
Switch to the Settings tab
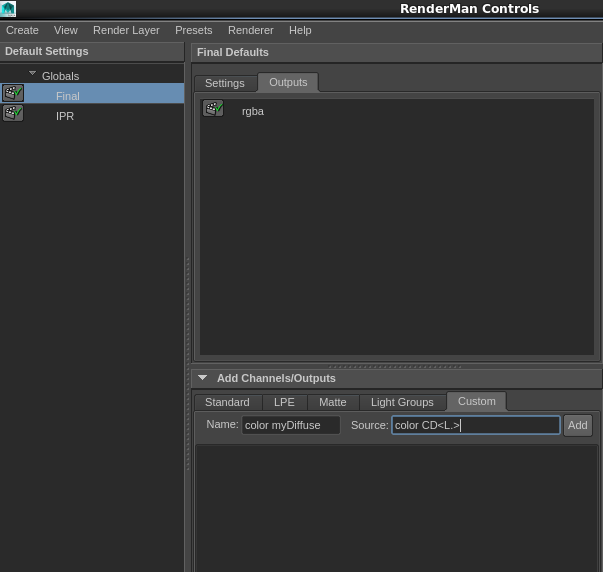(x=225, y=83)
